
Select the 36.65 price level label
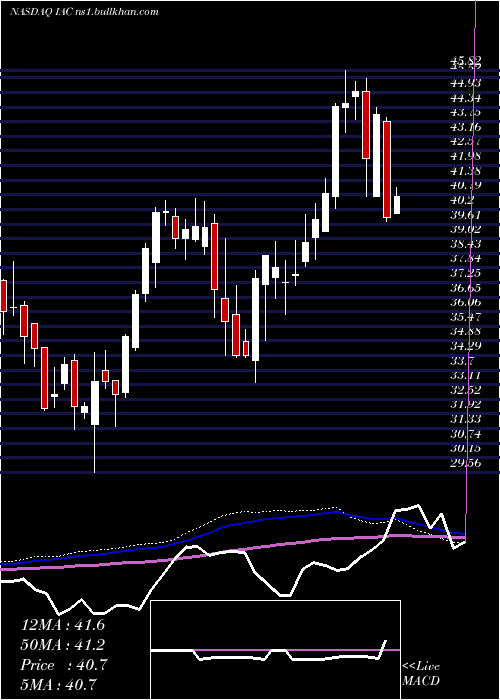465,288
